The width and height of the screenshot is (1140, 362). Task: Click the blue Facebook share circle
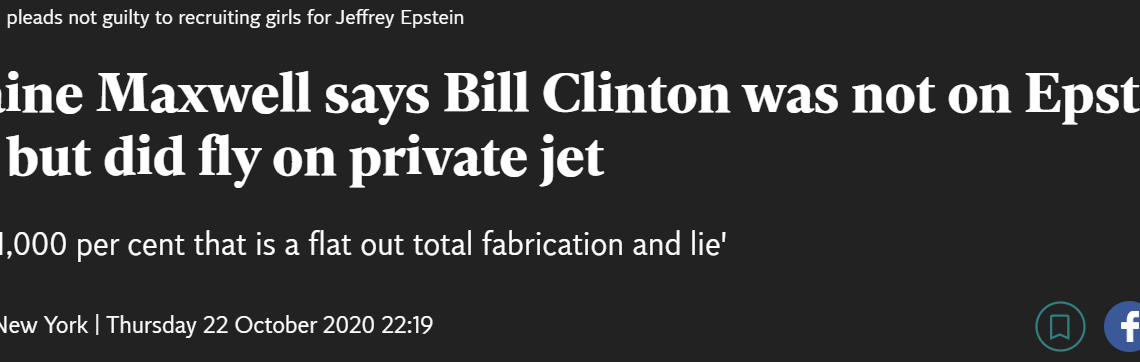(1123, 326)
